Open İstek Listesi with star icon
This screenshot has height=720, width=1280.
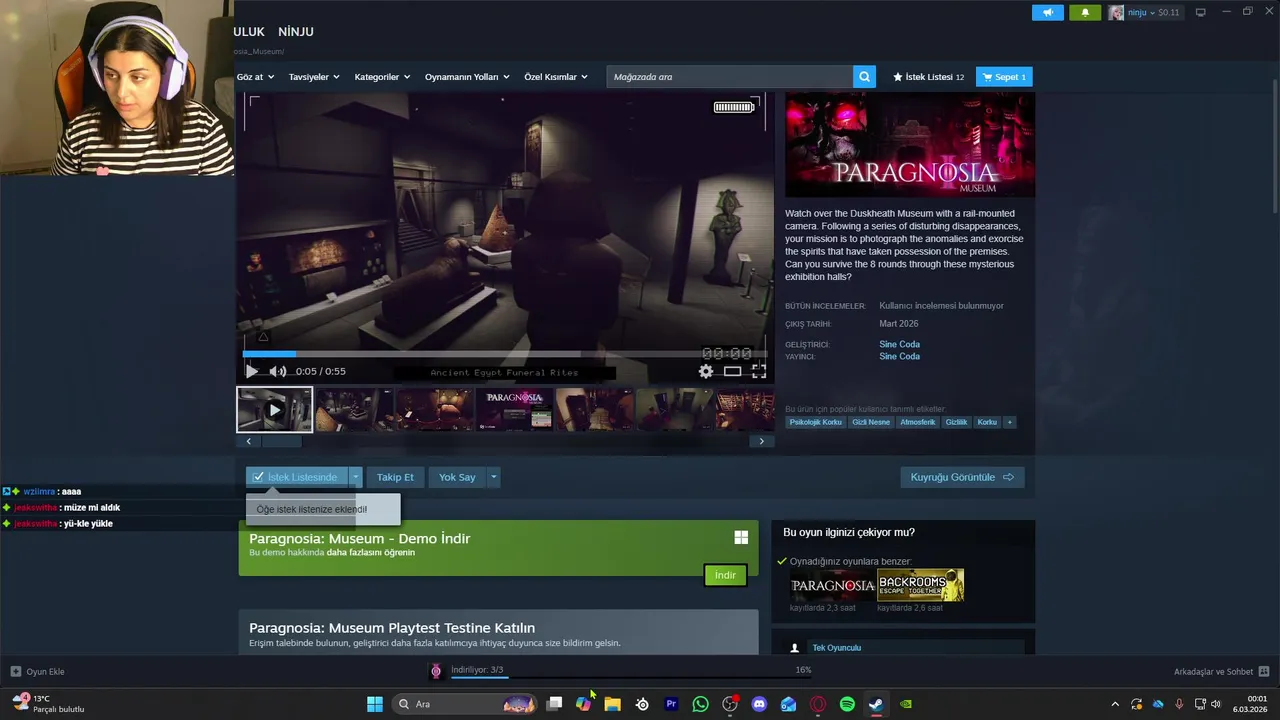click(928, 77)
